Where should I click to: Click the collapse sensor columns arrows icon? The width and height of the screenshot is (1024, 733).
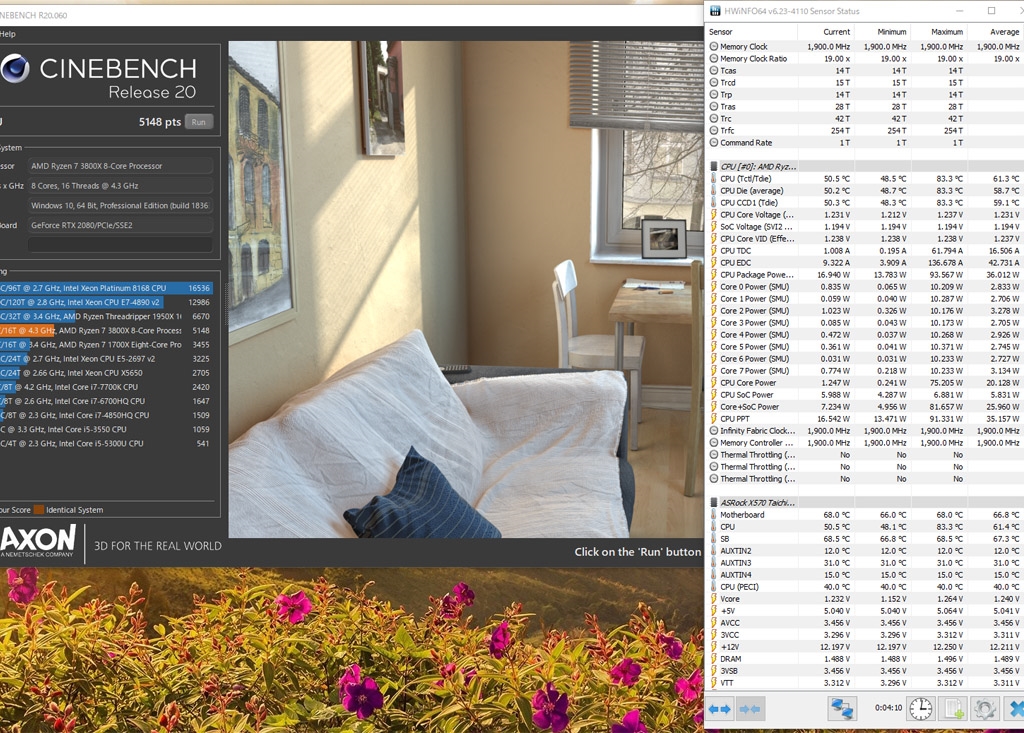tap(749, 709)
